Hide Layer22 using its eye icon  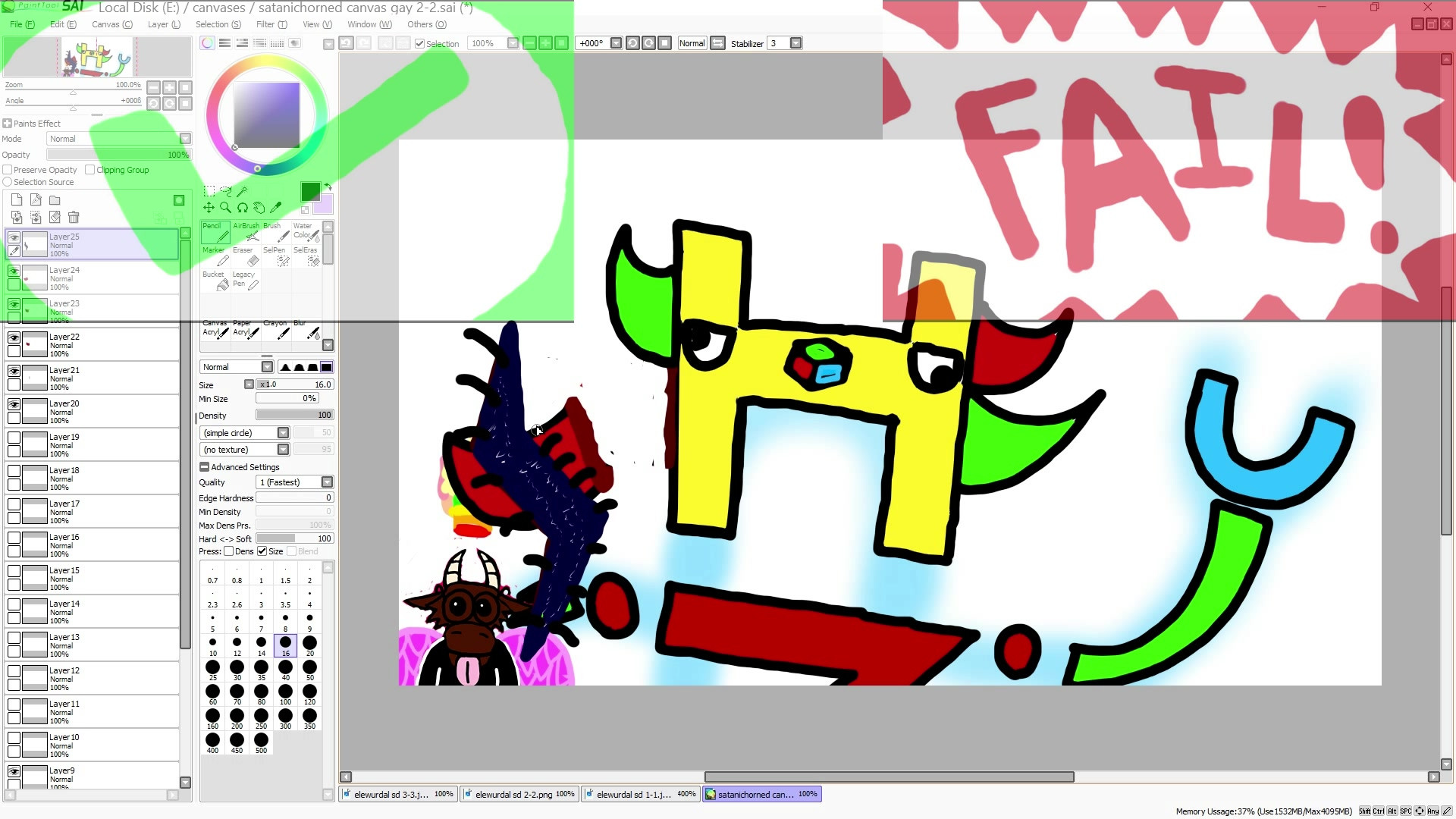click(14, 338)
